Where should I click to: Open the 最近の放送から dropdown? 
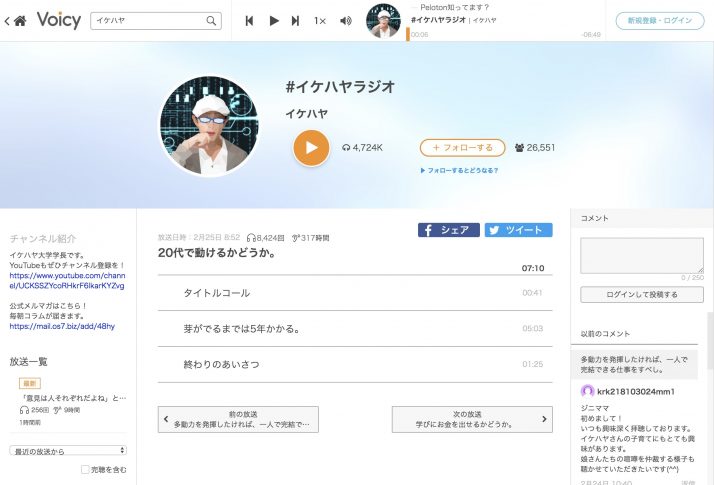[x=68, y=450]
